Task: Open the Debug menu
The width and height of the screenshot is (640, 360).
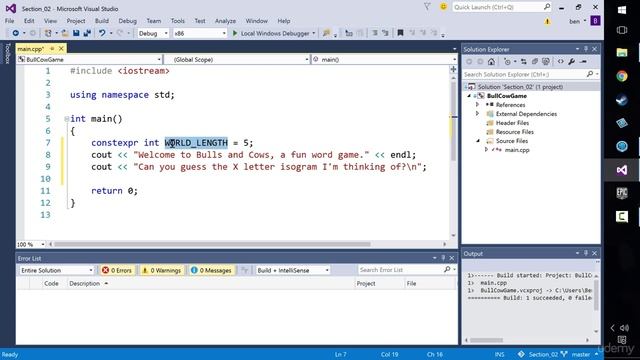Action: point(127,21)
